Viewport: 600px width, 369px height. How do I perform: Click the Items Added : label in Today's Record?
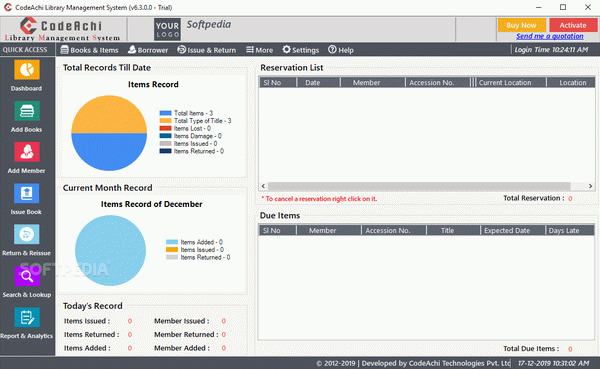coord(87,348)
